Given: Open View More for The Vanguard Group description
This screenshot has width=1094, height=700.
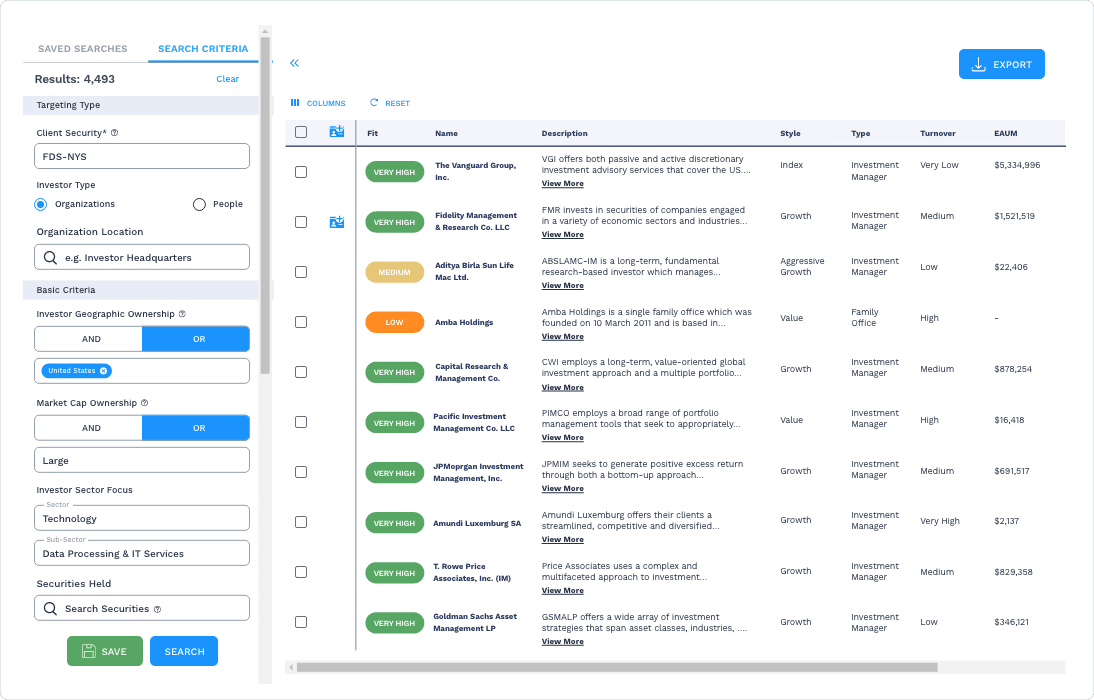Looking at the screenshot, I should coord(562,183).
